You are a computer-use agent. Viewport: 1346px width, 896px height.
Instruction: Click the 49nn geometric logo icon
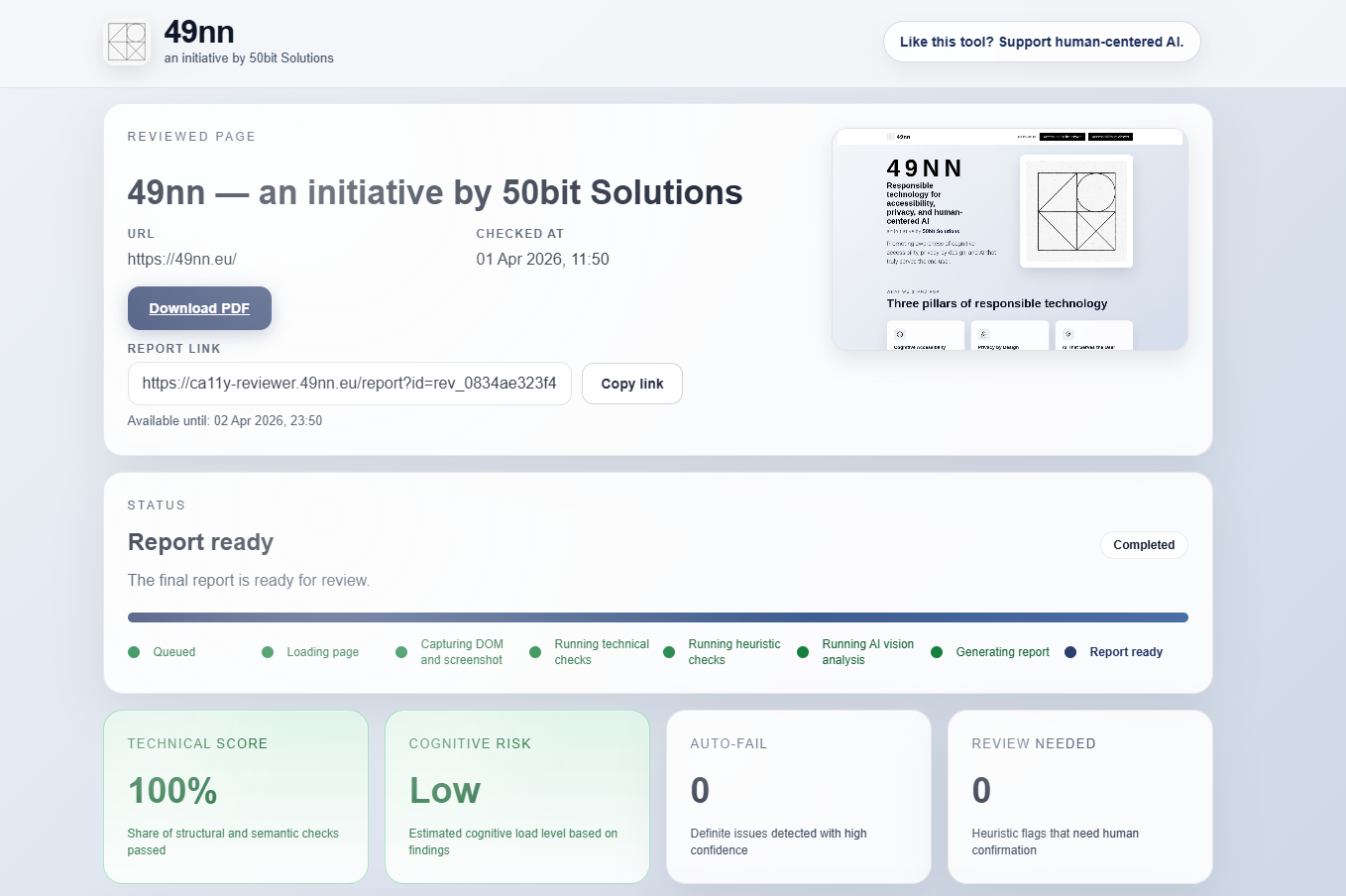click(127, 42)
